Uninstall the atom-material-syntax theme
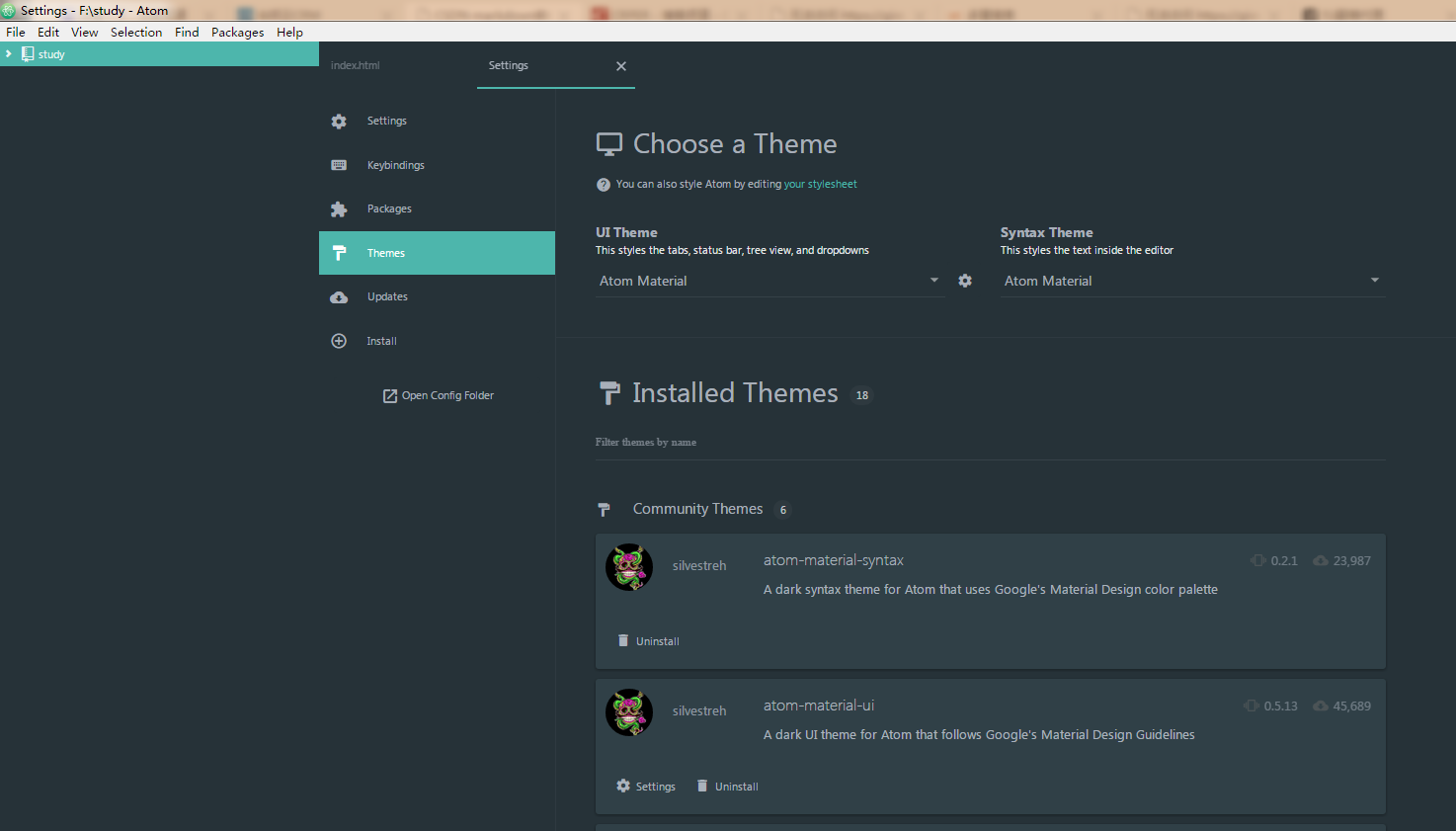The width and height of the screenshot is (1456, 831). point(648,641)
